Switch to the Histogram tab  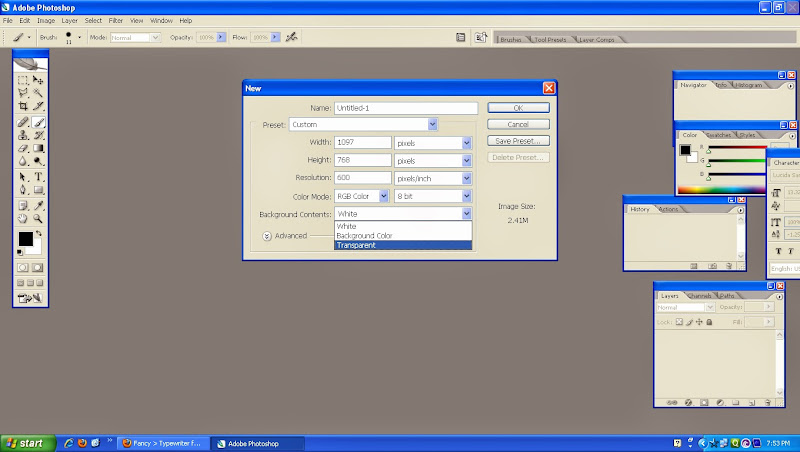[748, 85]
